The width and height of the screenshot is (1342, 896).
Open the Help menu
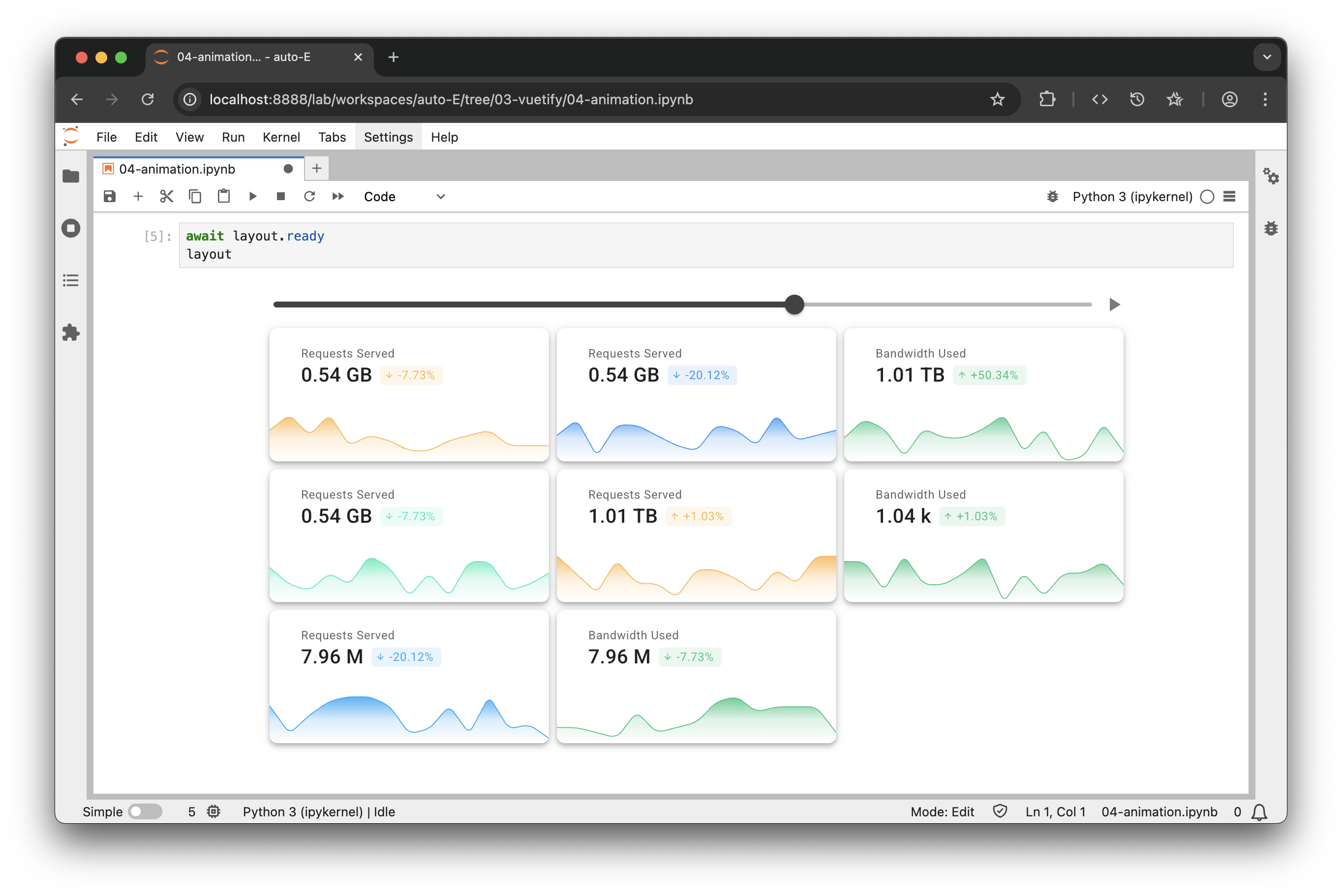point(444,137)
